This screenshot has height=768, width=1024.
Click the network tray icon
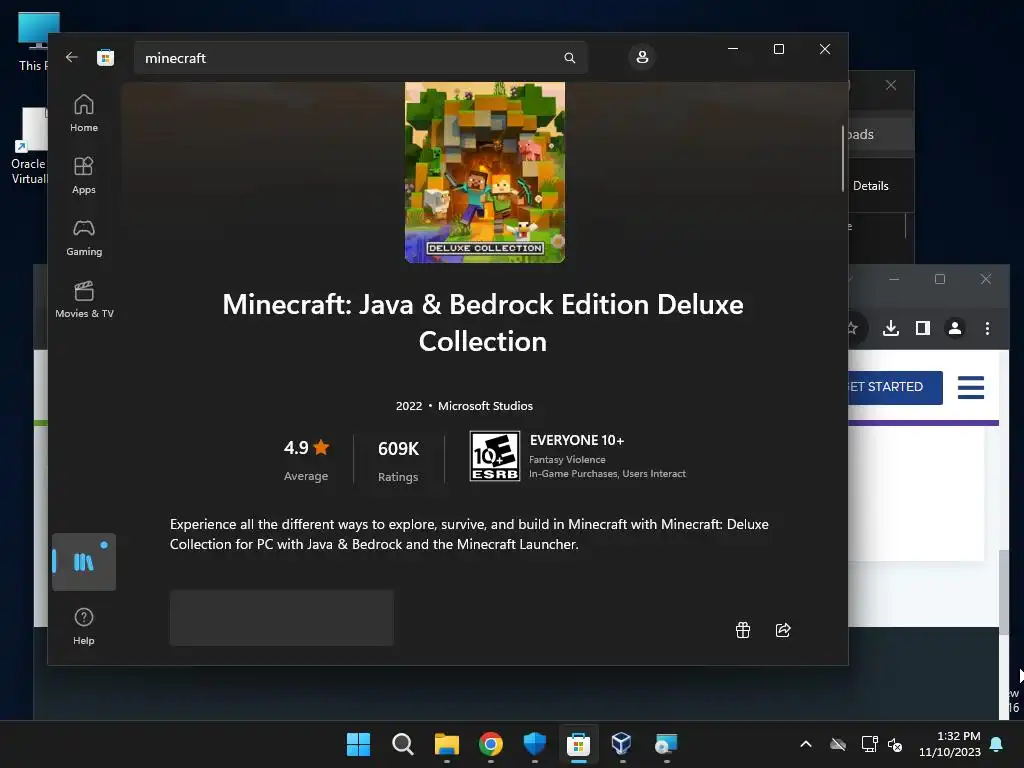point(869,744)
